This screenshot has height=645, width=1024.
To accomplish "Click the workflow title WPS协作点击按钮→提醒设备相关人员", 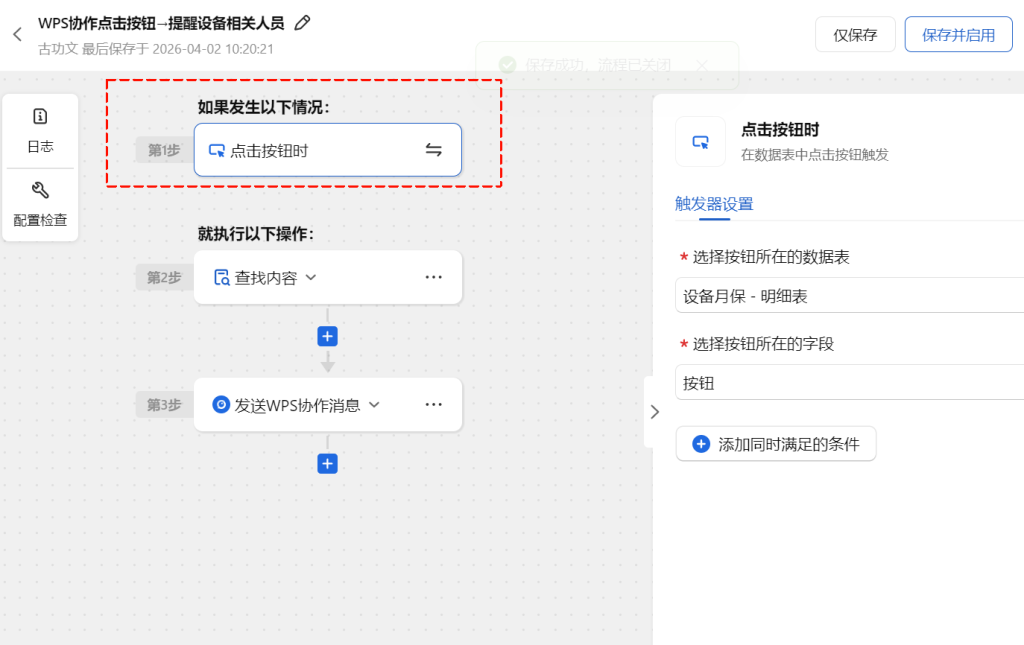I will click(x=161, y=24).
